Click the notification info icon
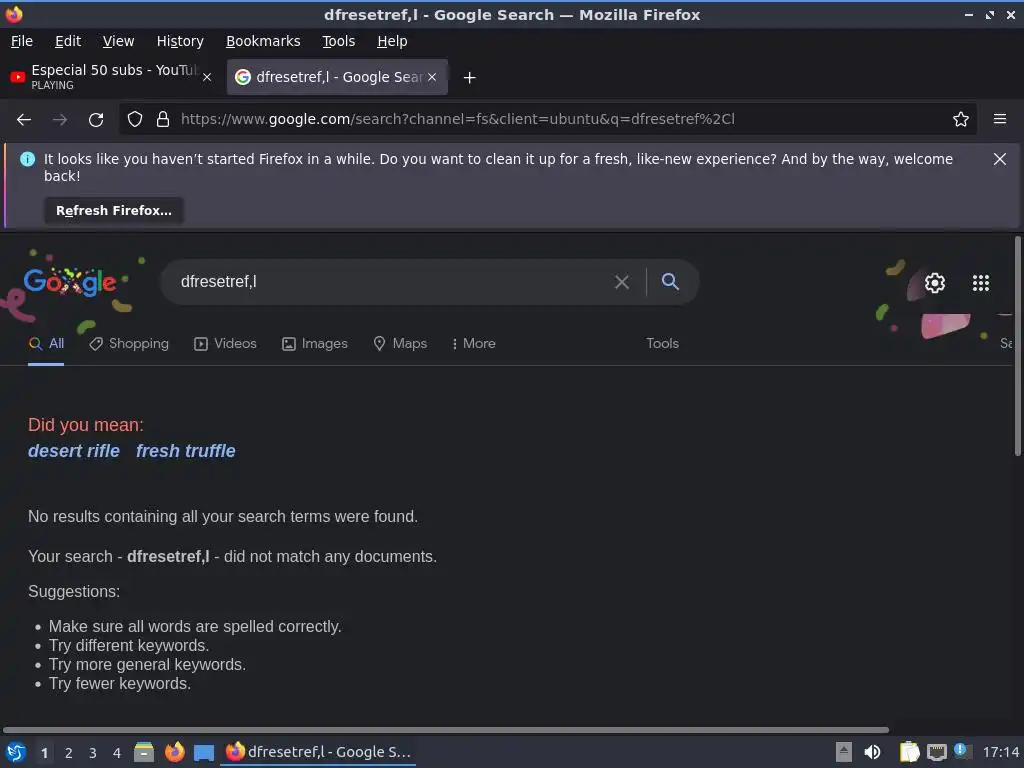The image size is (1024, 768). tap(27, 159)
